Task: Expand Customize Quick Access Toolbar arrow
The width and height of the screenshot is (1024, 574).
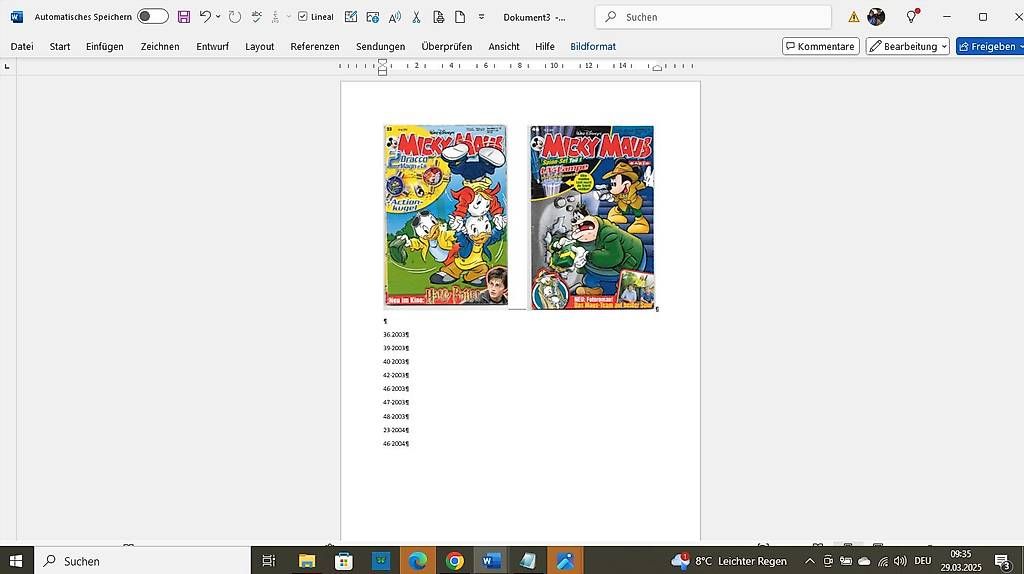Action: 481,17
